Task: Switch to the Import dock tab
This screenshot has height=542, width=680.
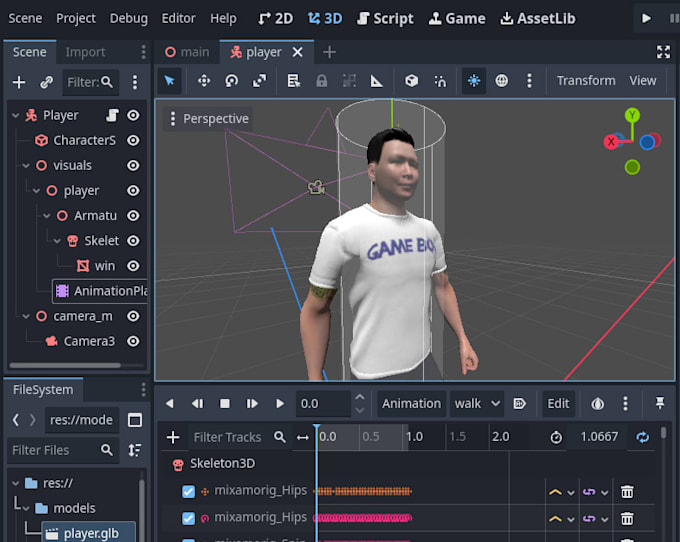Action: (x=85, y=52)
